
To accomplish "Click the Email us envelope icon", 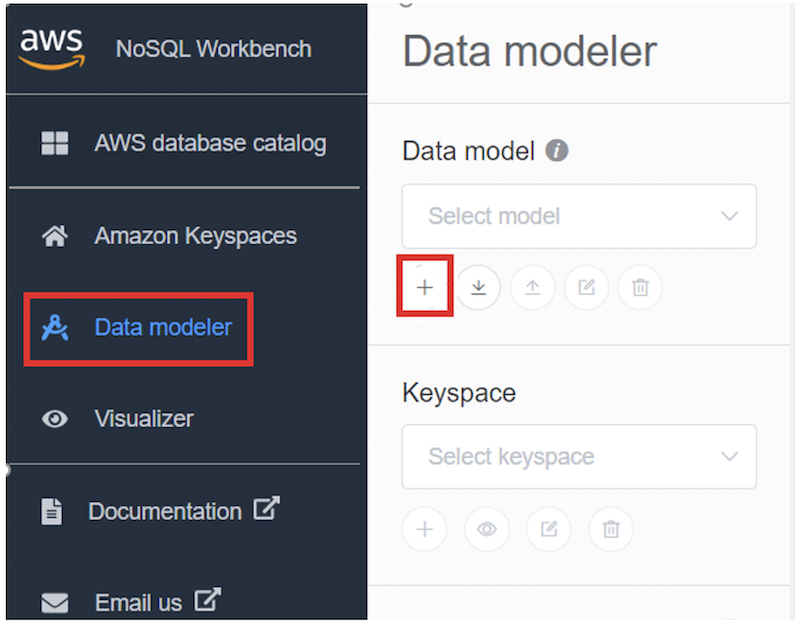I will pos(55,603).
